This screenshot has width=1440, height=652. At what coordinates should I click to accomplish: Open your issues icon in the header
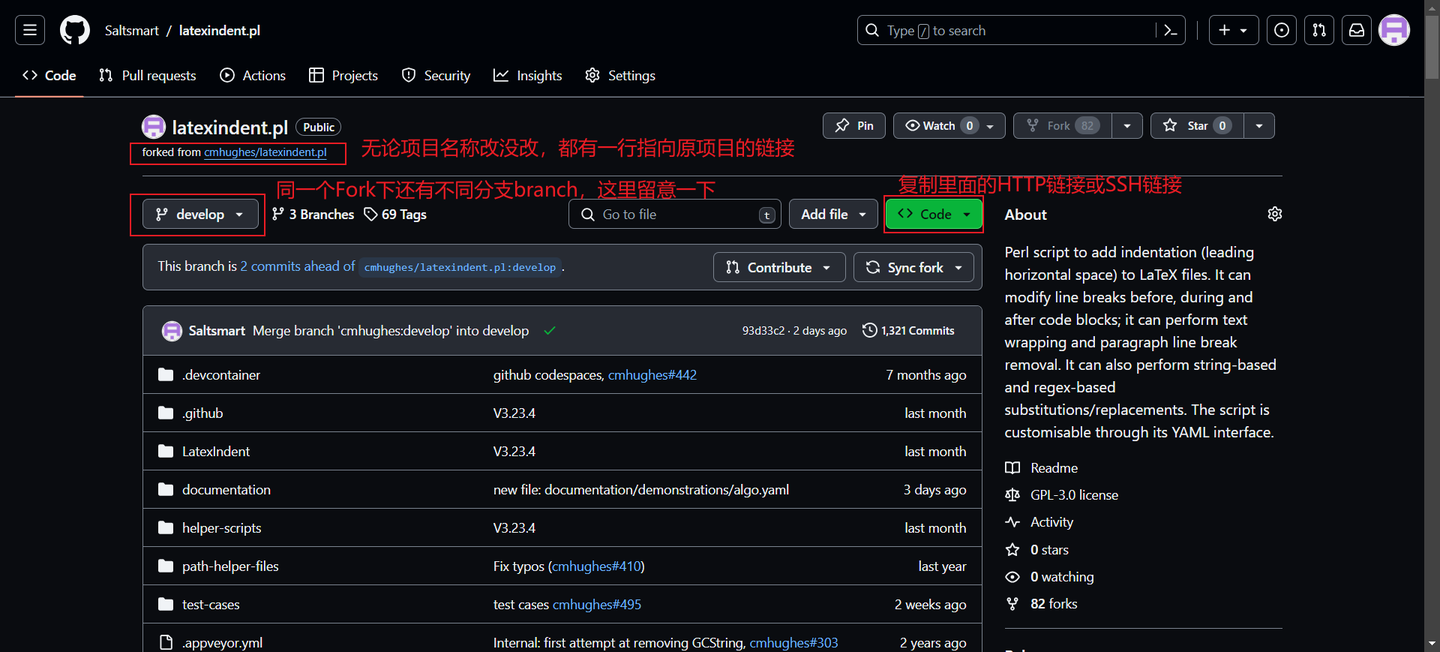[x=1281, y=30]
